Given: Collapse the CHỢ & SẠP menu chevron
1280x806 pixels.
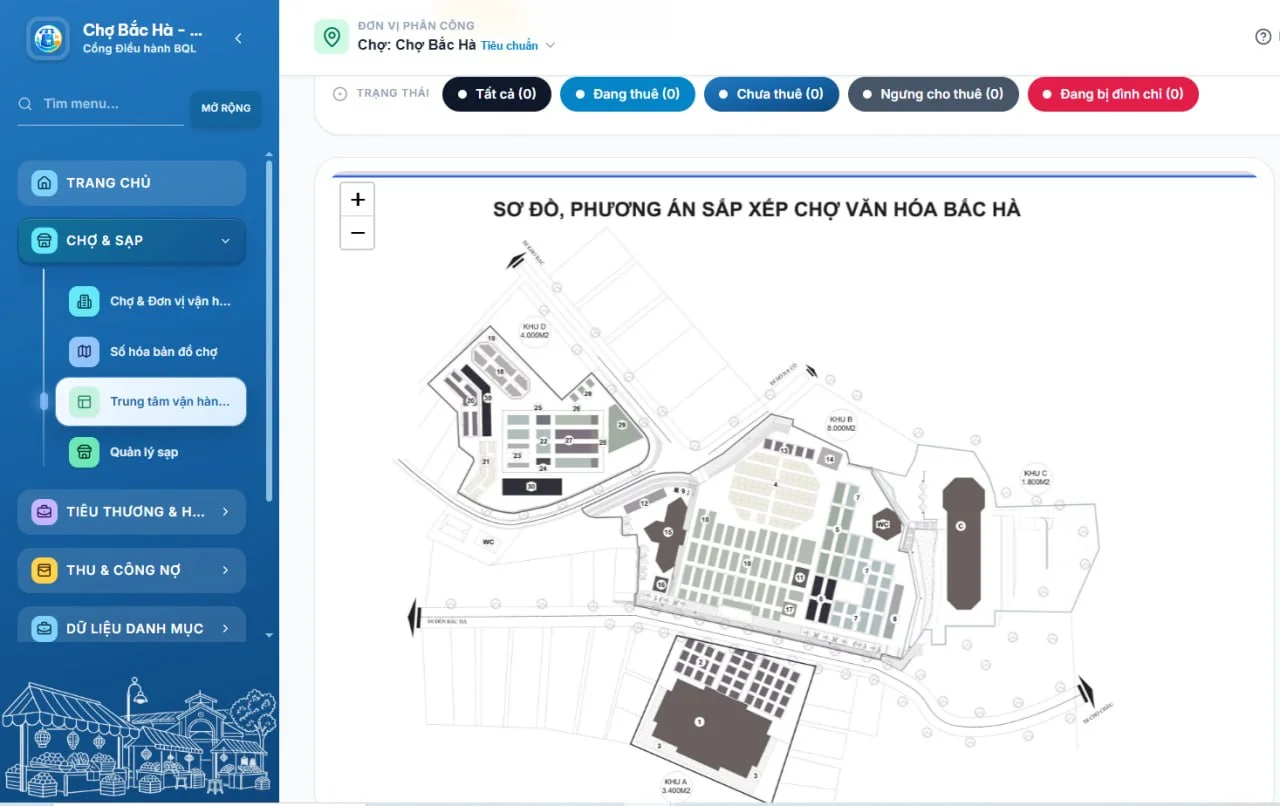Looking at the screenshot, I should coord(225,241).
